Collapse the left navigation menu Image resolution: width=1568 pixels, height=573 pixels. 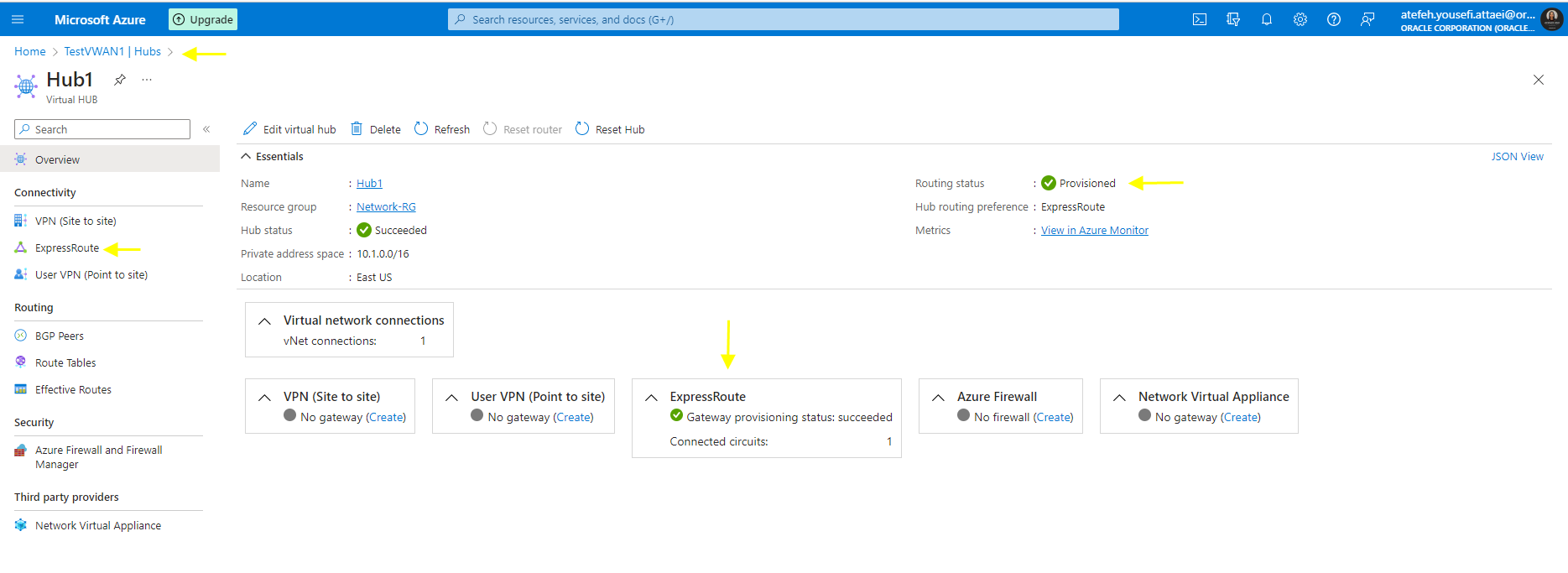[206, 129]
